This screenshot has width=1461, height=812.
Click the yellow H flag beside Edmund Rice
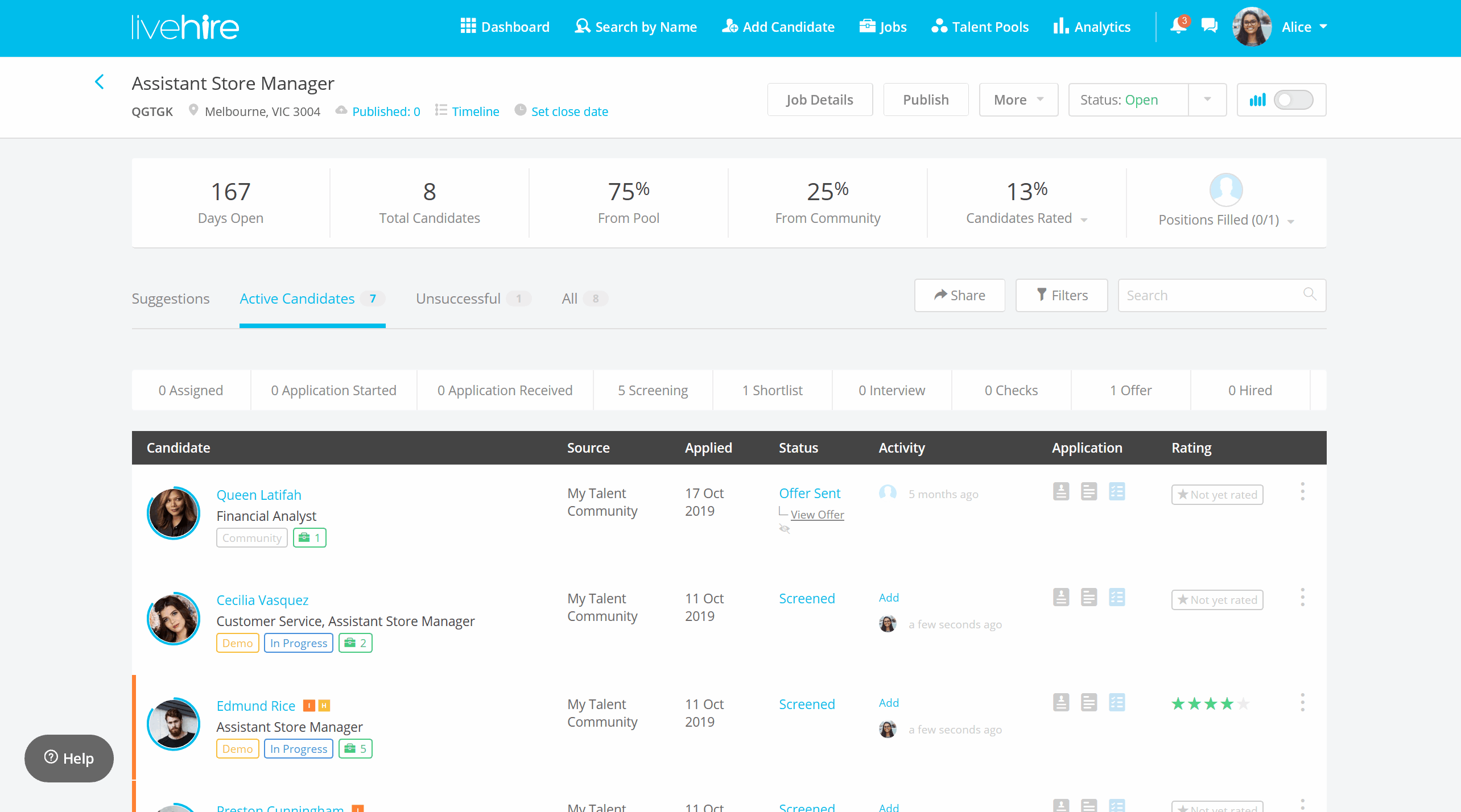[324, 706]
